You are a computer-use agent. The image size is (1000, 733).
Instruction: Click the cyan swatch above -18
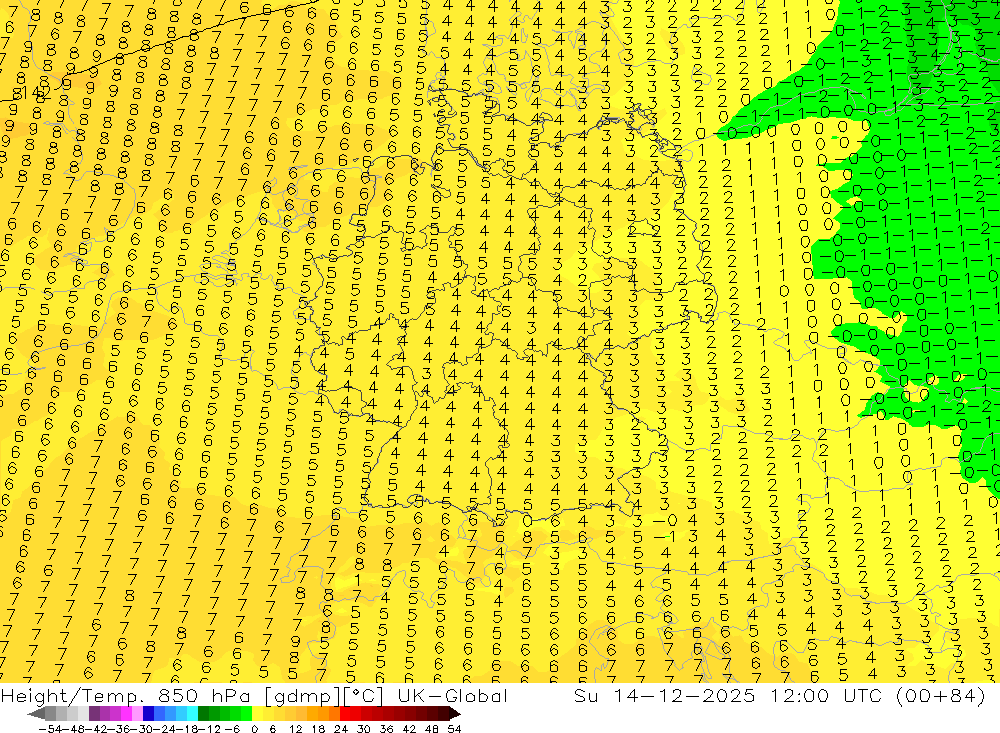(193, 713)
